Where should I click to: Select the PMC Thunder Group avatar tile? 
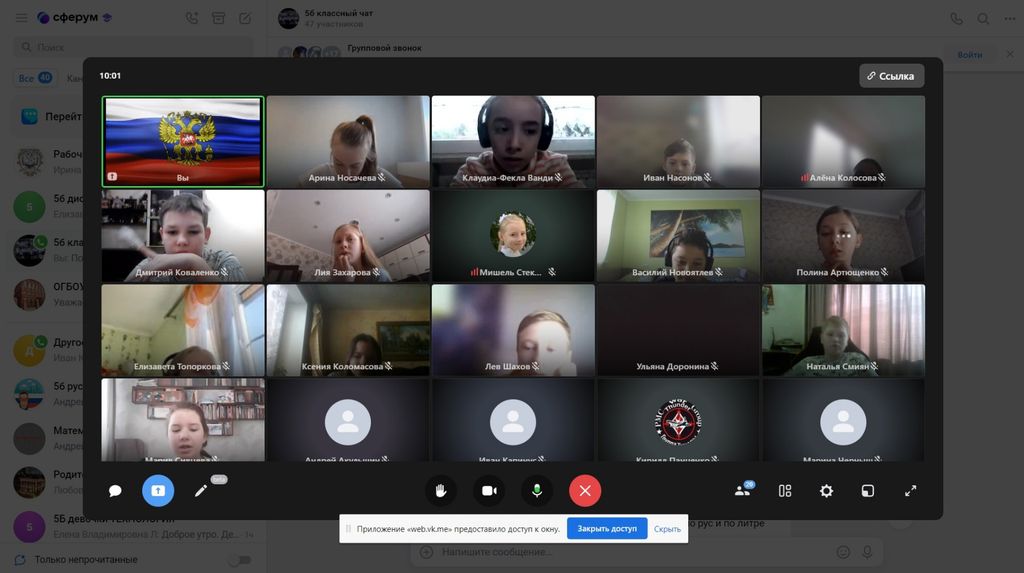679,420
